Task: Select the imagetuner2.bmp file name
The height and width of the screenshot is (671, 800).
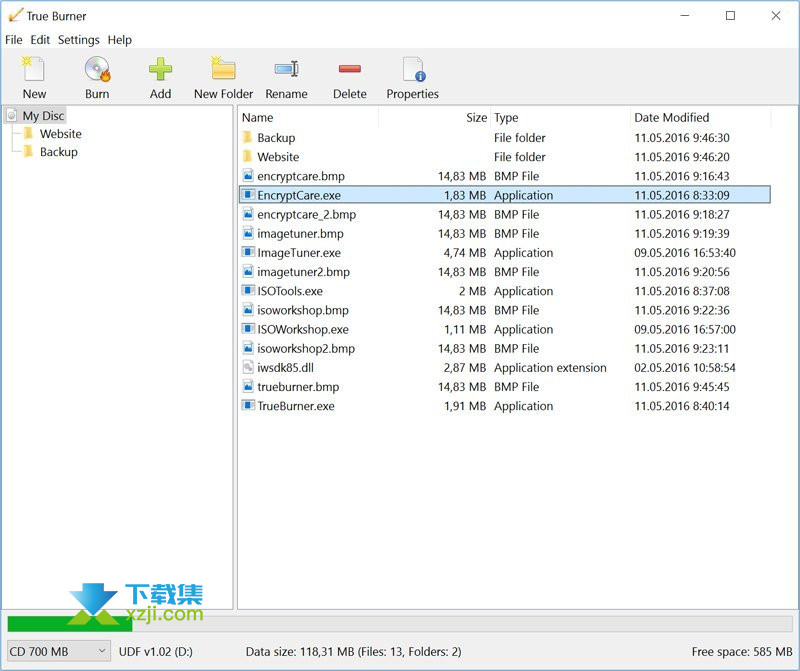Action: (x=304, y=272)
